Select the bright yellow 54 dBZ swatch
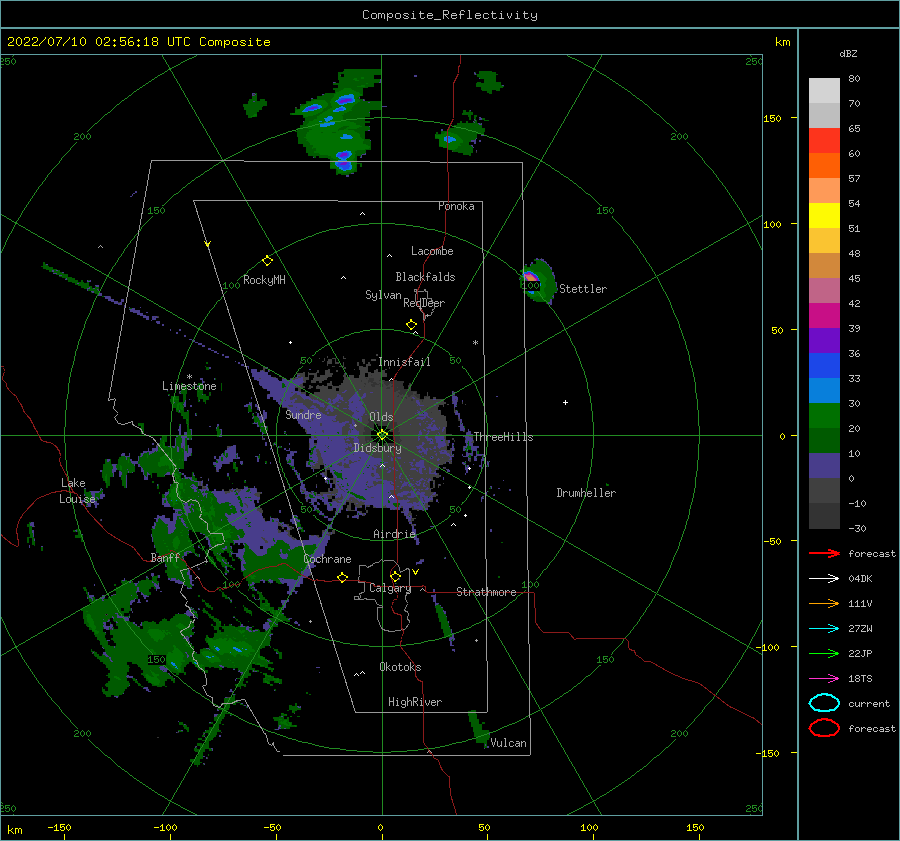The width and height of the screenshot is (900, 841). tap(824, 215)
